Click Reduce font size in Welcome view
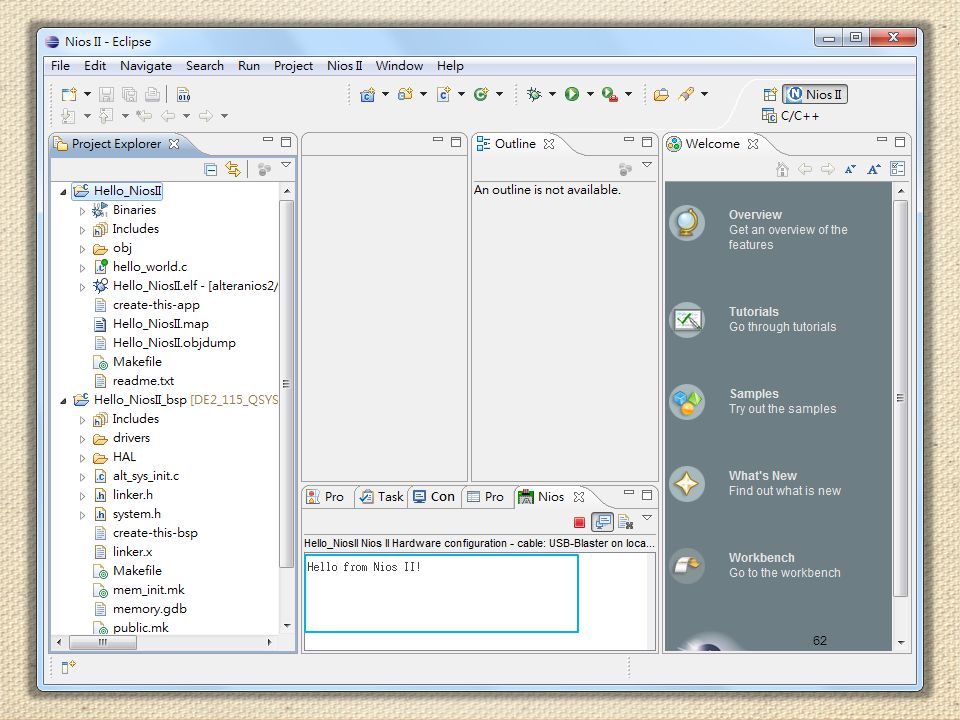 (850, 170)
